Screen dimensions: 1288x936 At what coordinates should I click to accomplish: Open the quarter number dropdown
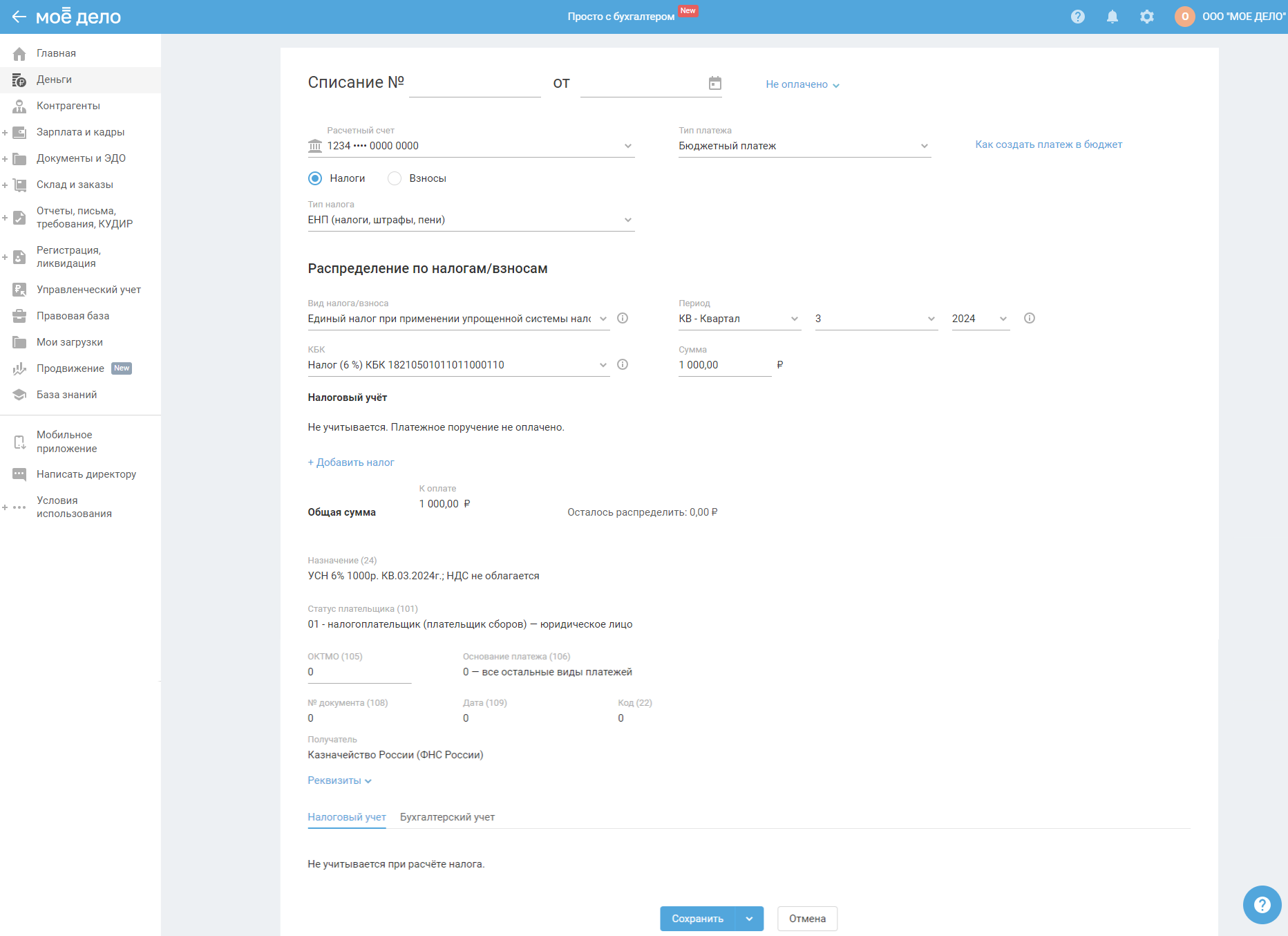tap(877, 319)
